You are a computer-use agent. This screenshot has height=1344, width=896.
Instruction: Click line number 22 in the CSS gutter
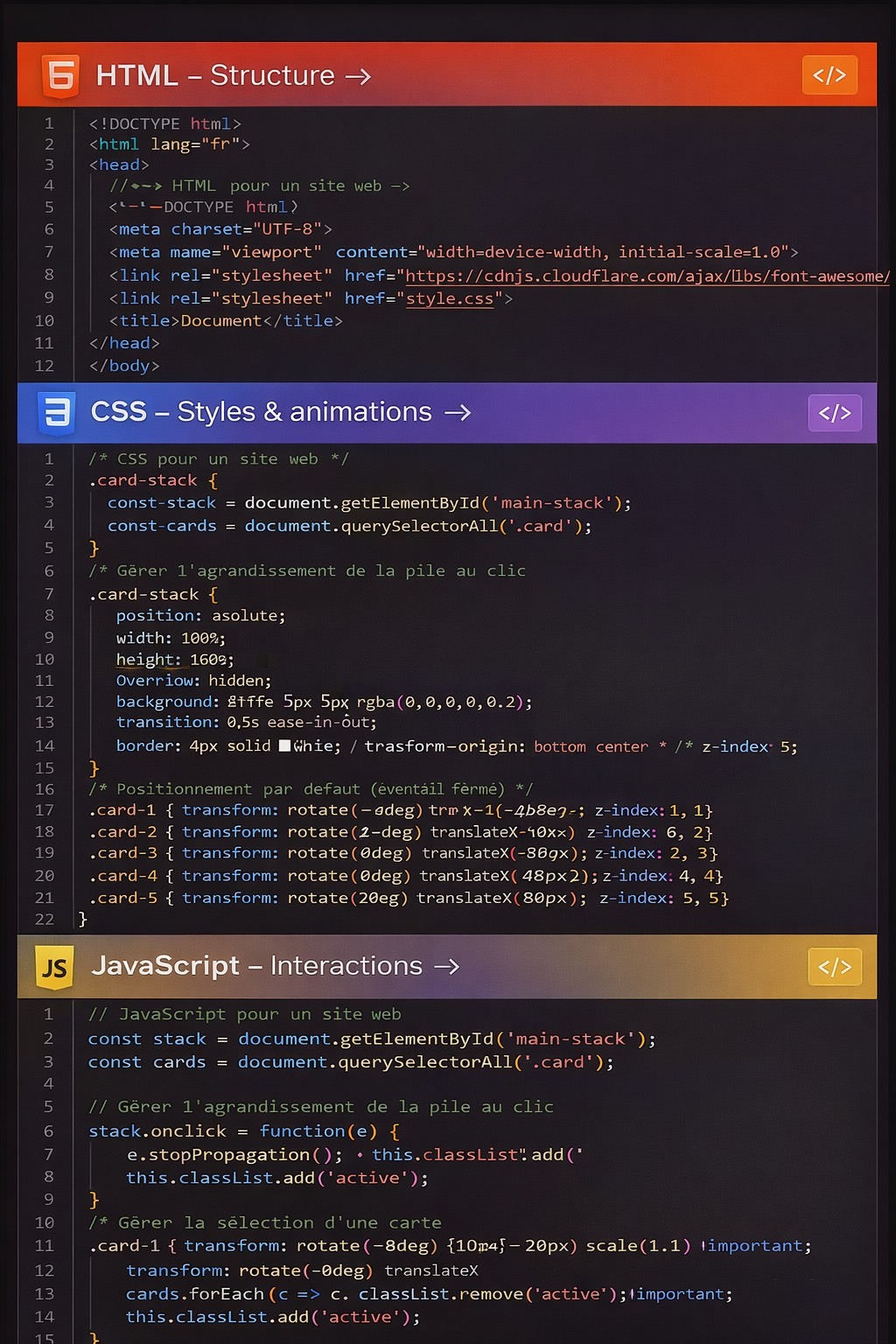pos(45,920)
